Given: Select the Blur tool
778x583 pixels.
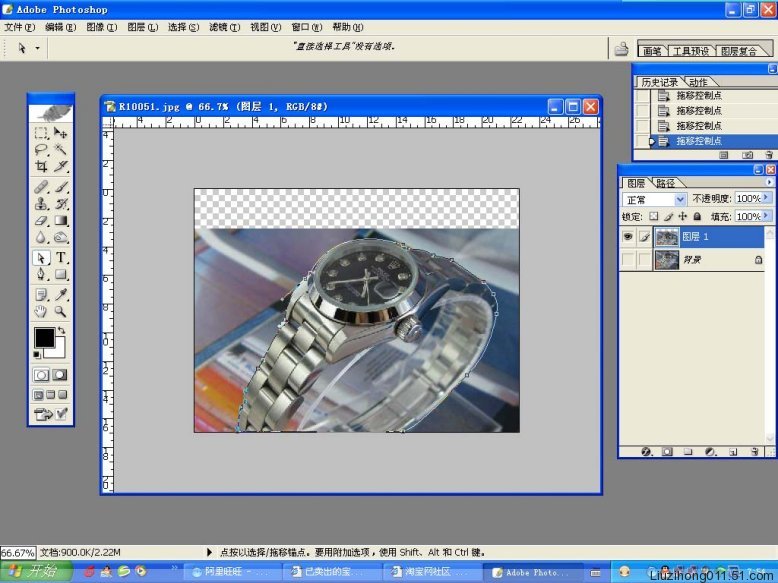Looking at the screenshot, I should 41,237.
